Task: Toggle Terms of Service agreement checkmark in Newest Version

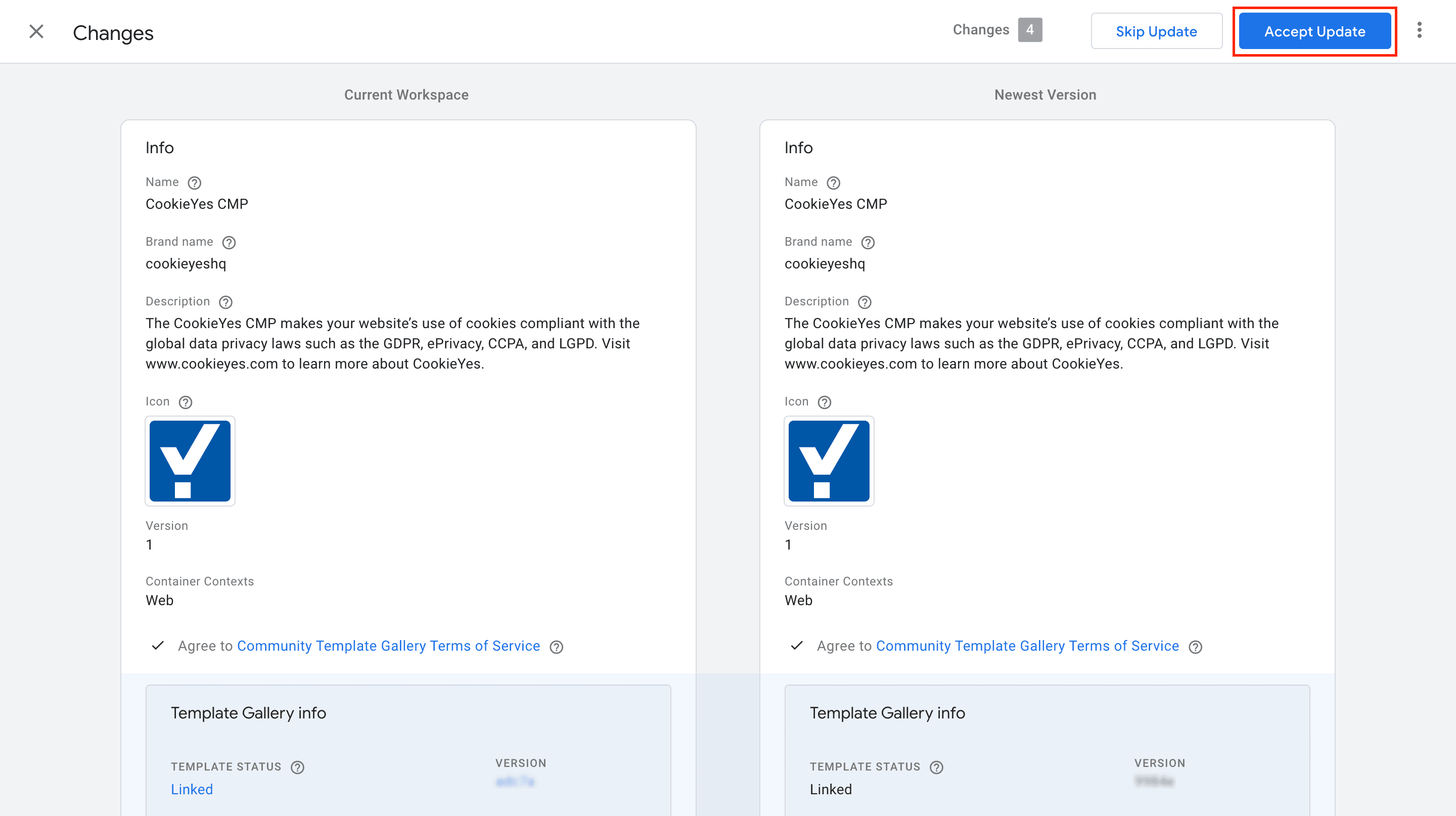Action: [797, 645]
